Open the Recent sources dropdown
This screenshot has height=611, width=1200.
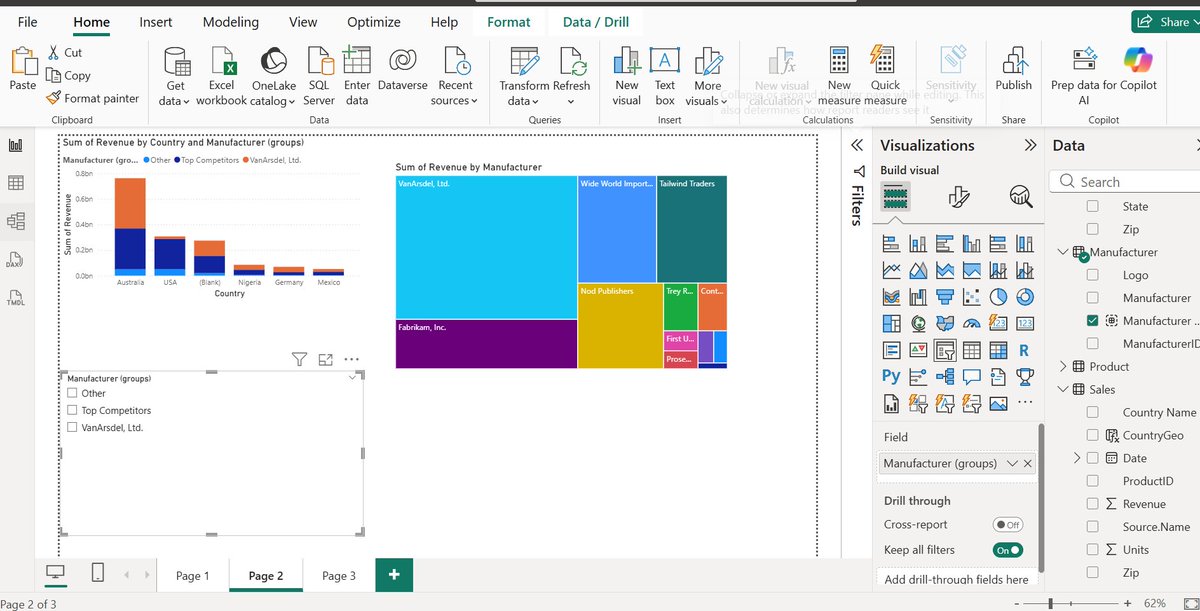tap(455, 93)
